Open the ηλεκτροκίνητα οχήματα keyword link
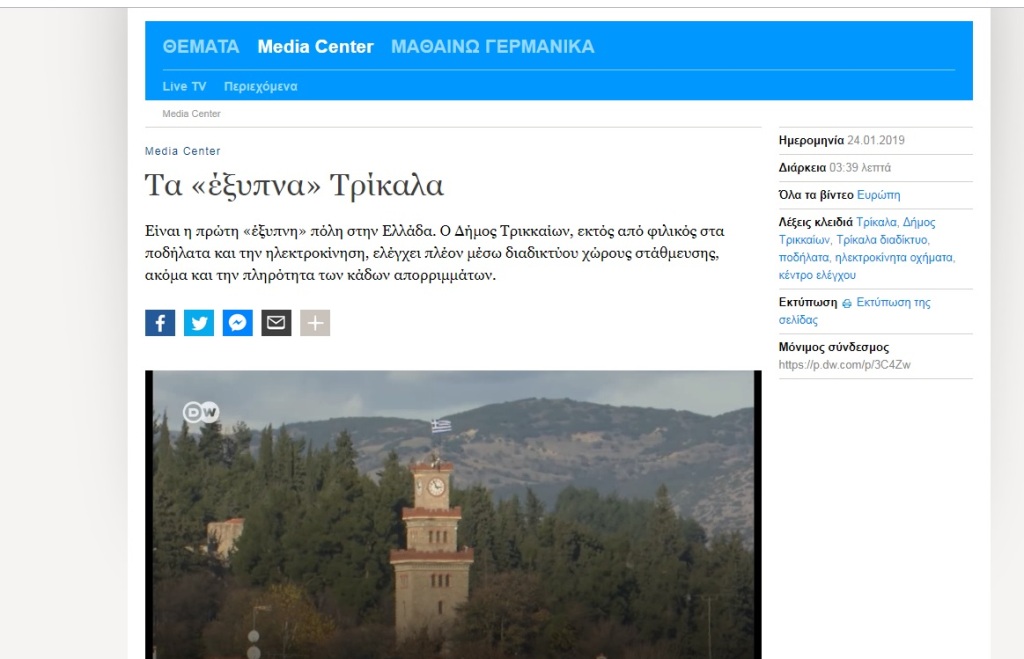 (x=895, y=257)
